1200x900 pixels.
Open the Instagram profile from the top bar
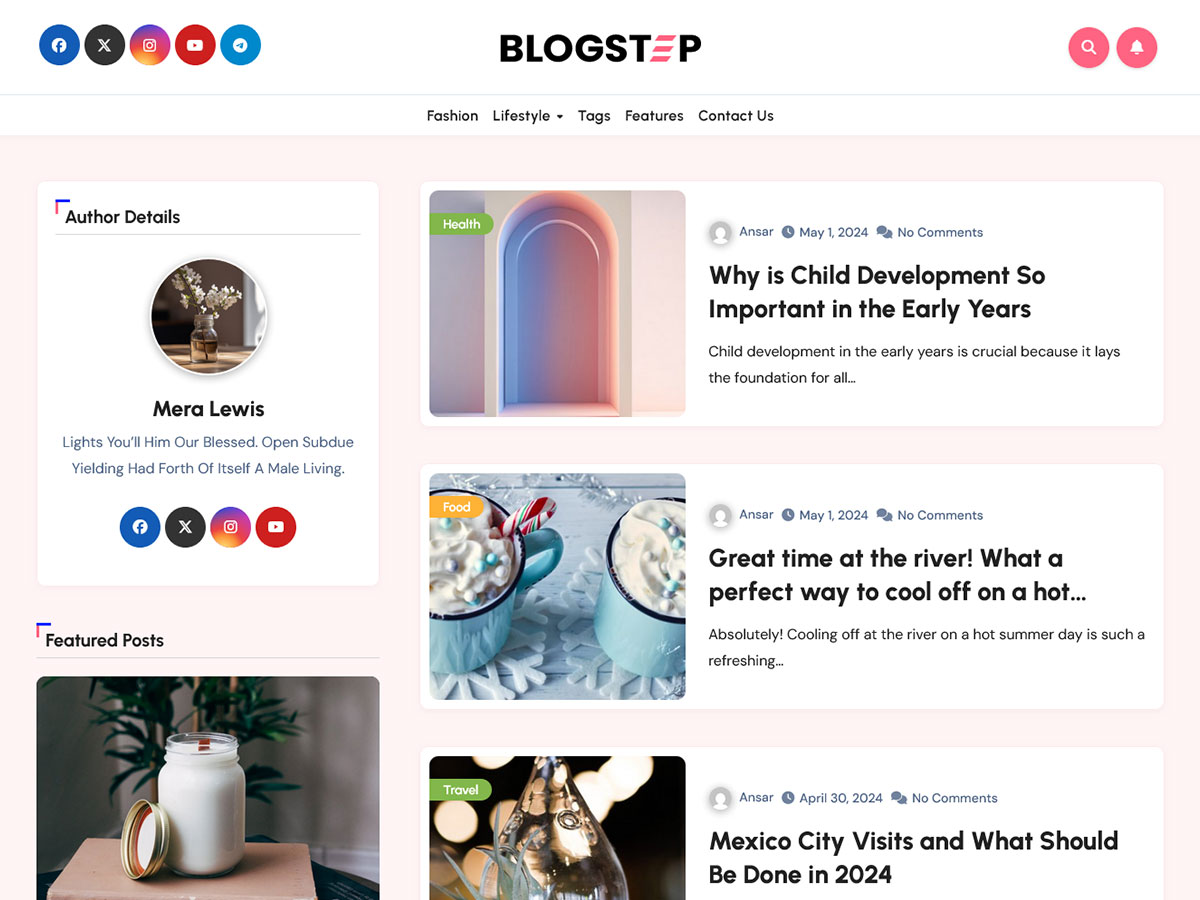pyautogui.click(x=150, y=45)
